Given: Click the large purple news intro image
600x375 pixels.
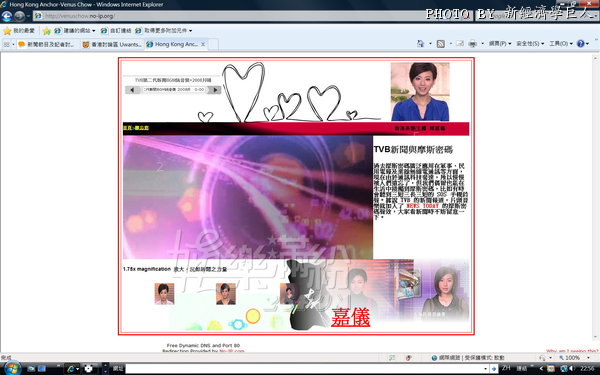Looking at the screenshot, I should point(248,197).
